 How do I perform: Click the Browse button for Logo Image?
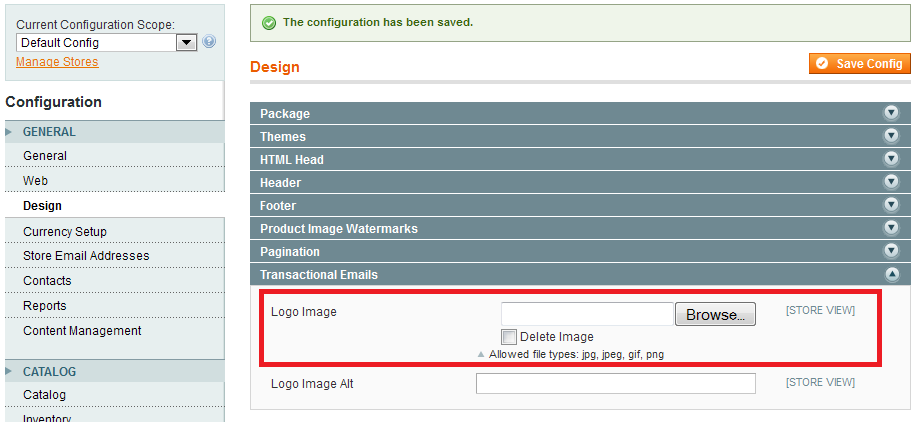click(x=715, y=314)
